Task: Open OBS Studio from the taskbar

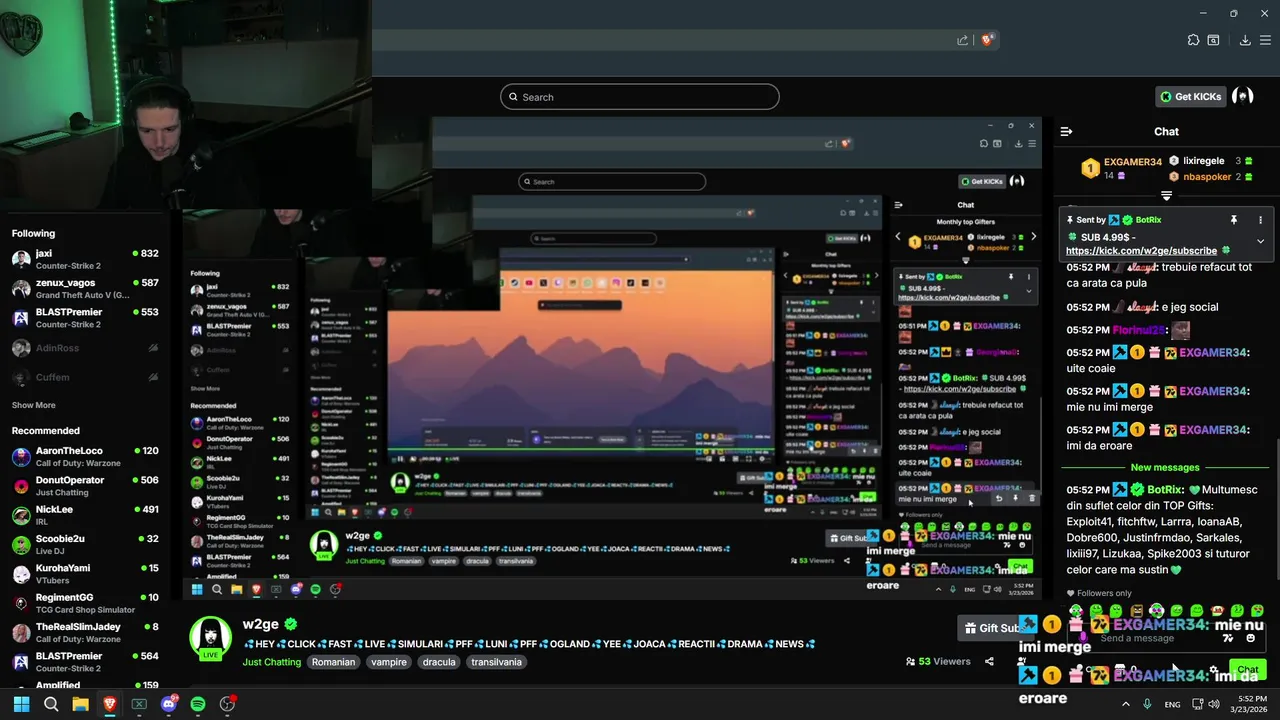Action: (x=228, y=704)
